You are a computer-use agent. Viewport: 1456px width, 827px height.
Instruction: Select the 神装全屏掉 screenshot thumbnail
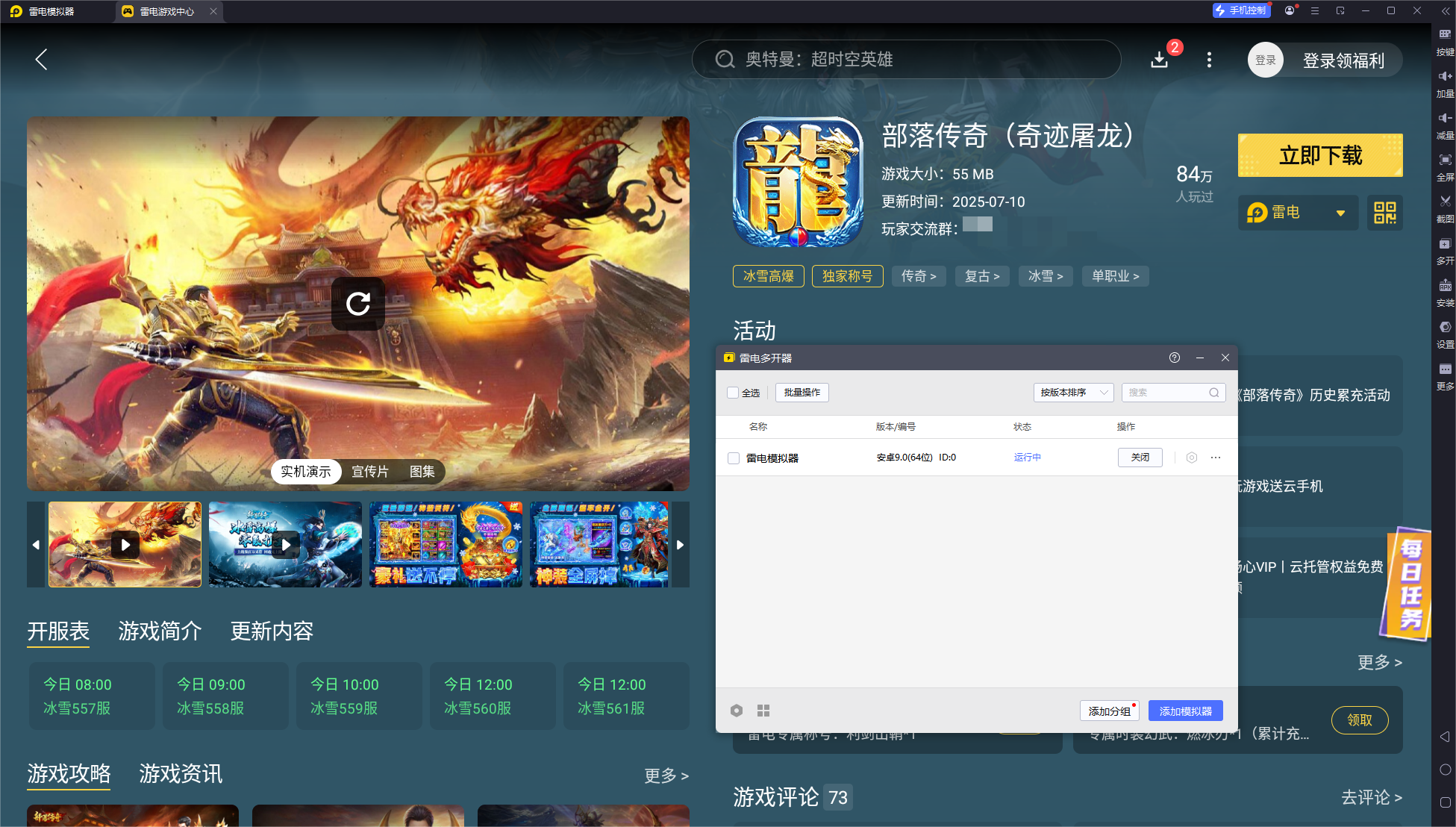(599, 545)
